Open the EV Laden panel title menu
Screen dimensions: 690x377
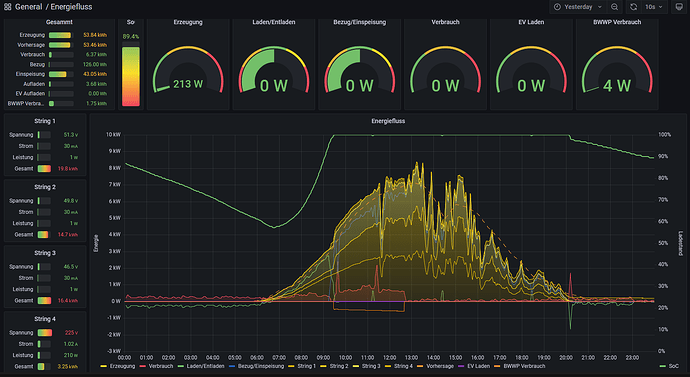click(x=531, y=22)
